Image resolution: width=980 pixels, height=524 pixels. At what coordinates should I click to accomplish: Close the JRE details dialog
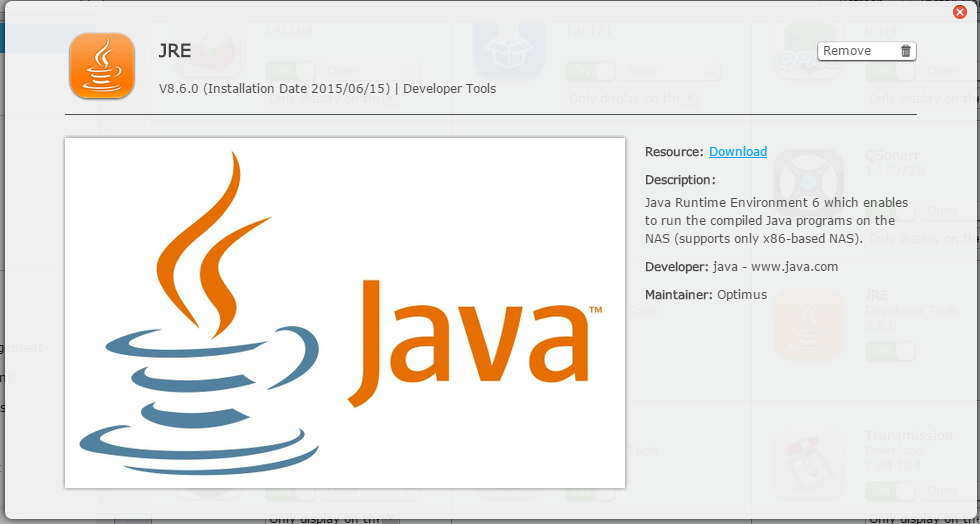click(x=959, y=12)
